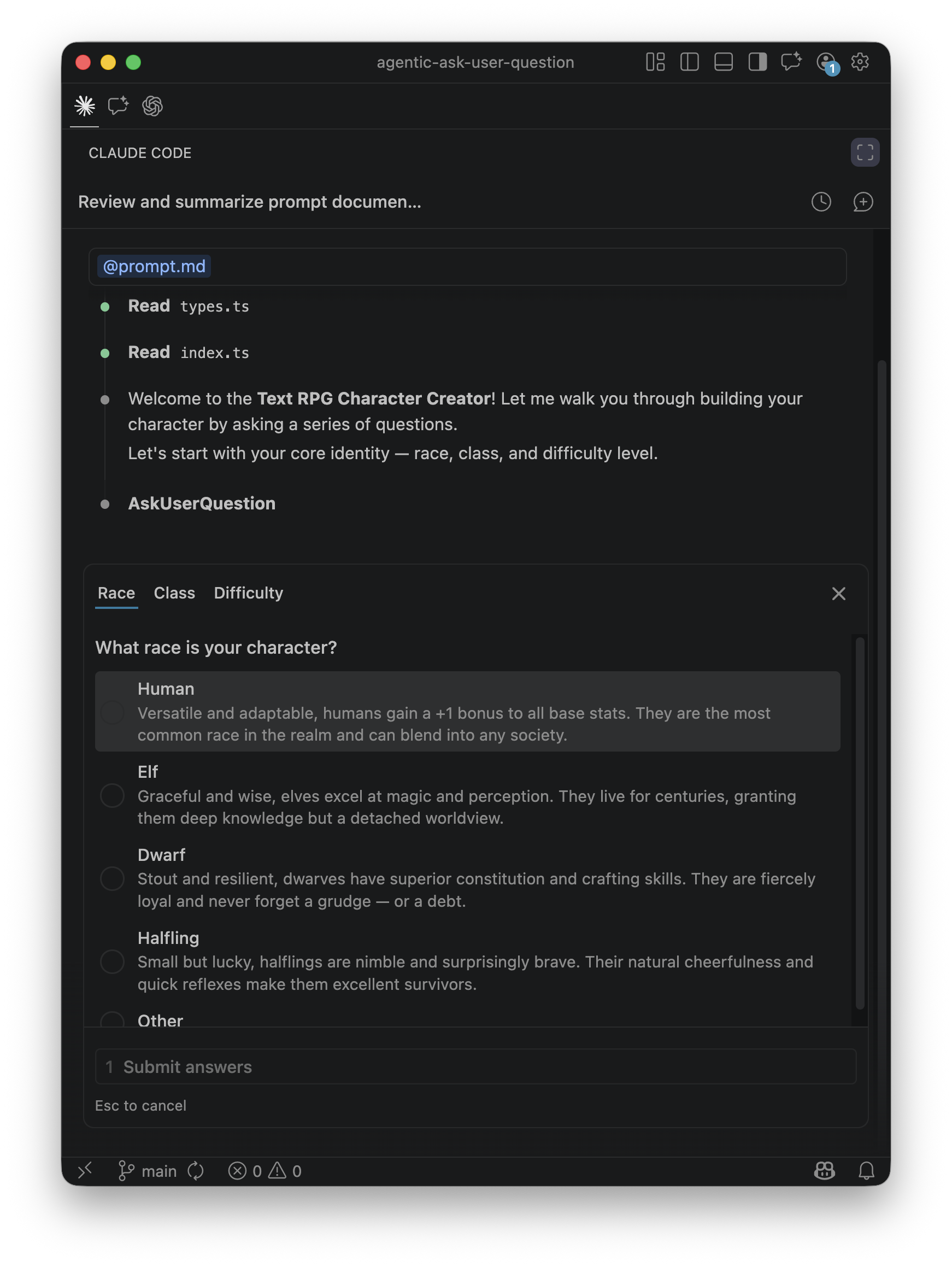
Task: Choose the Dwarf race option
Action: coord(112,878)
